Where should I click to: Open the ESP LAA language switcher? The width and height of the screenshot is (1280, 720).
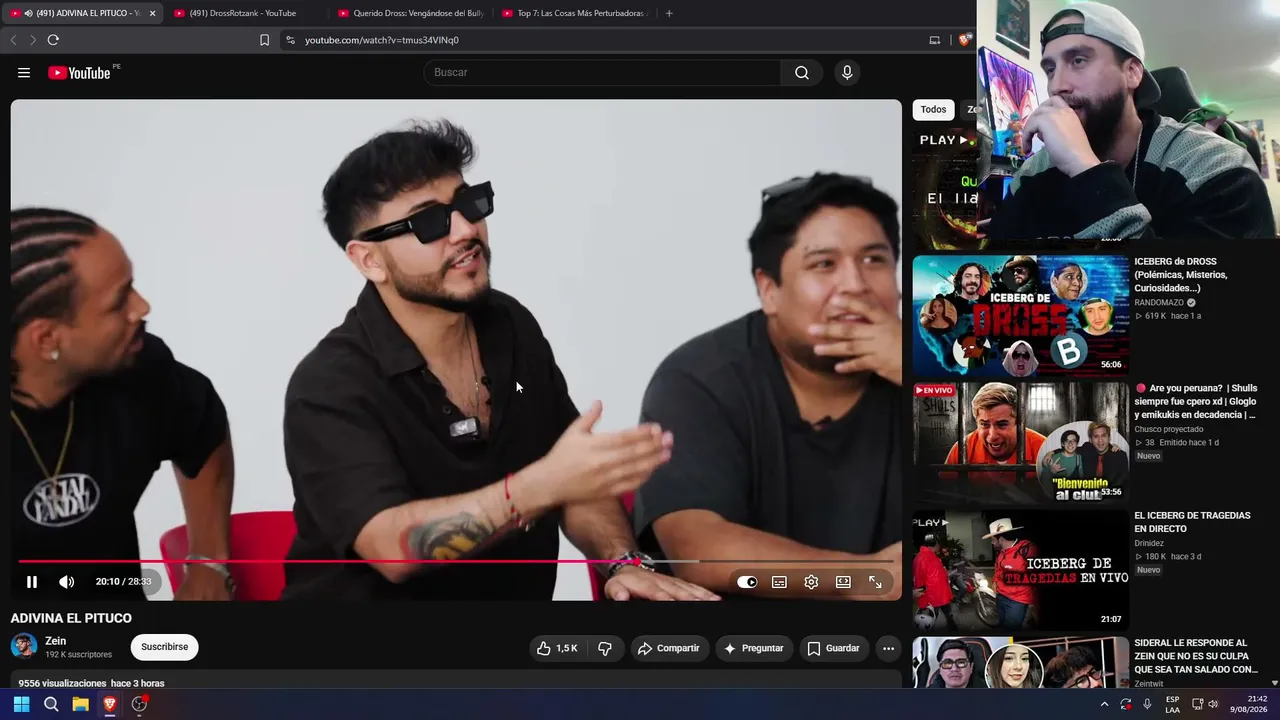[x=1172, y=704]
